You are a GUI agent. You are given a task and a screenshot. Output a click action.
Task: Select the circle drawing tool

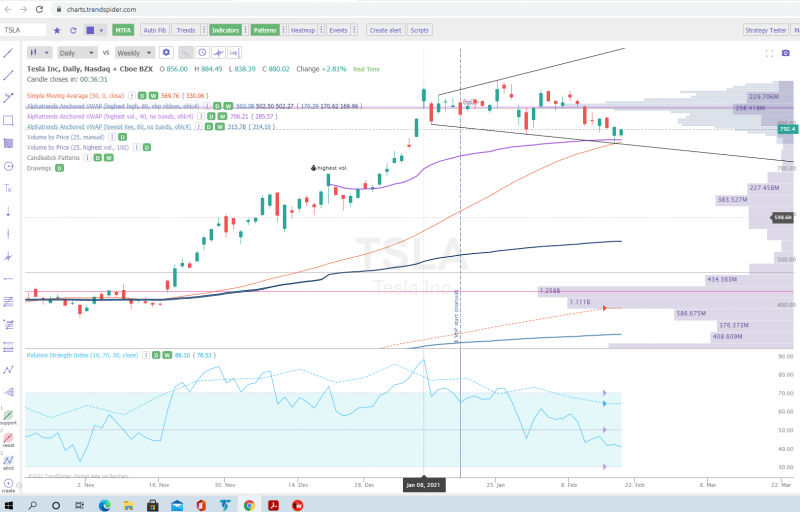(8, 166)
